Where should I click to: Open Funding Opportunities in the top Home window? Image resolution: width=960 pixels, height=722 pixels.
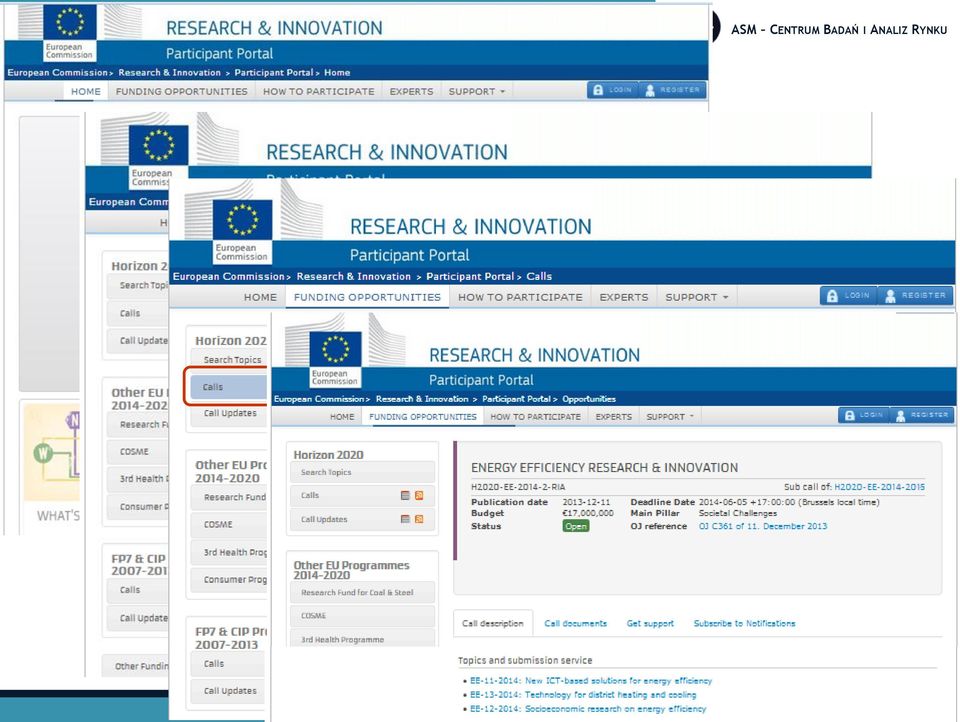click(182, 91)
